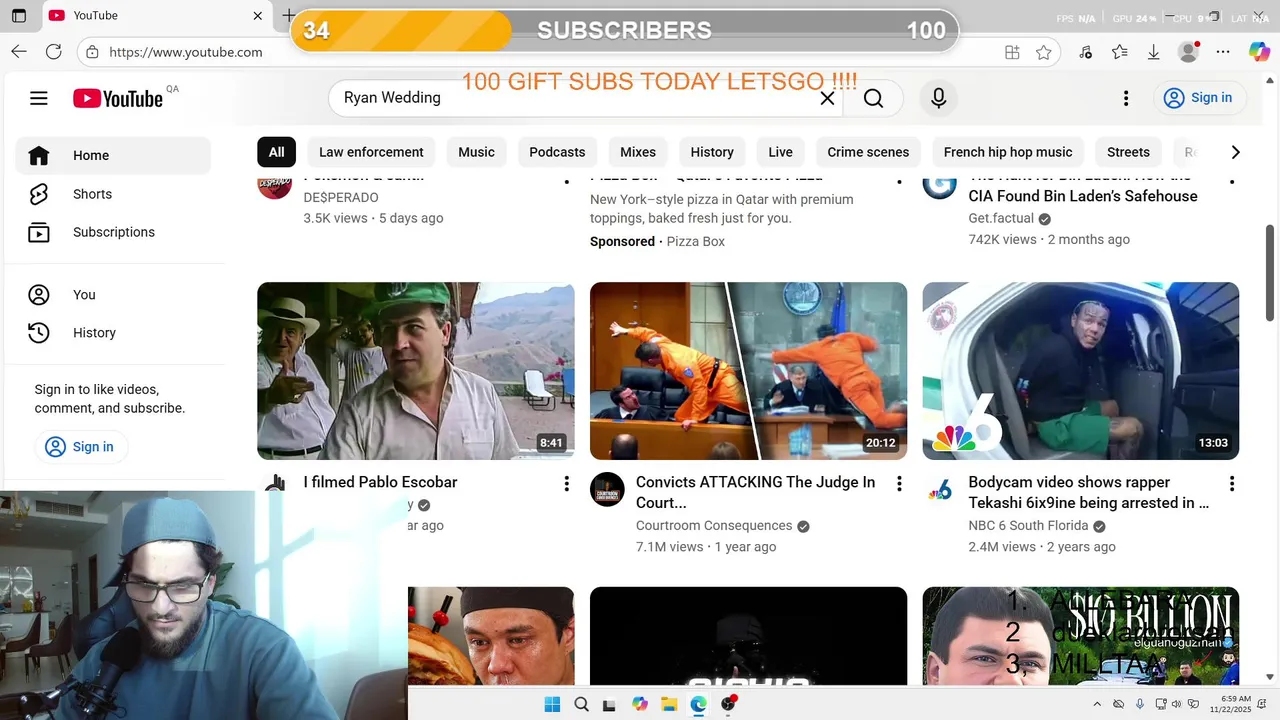The width and height of the screenshot is (1280, 720).
Task: Open File Explorer from taskbar
Action: click(669, 704)
